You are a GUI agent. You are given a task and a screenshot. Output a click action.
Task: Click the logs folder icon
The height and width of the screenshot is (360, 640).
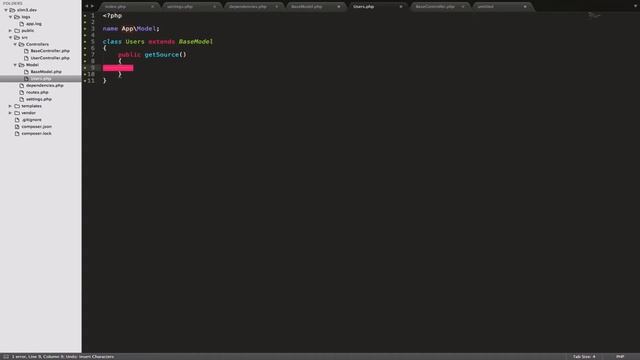click(17, 17)
